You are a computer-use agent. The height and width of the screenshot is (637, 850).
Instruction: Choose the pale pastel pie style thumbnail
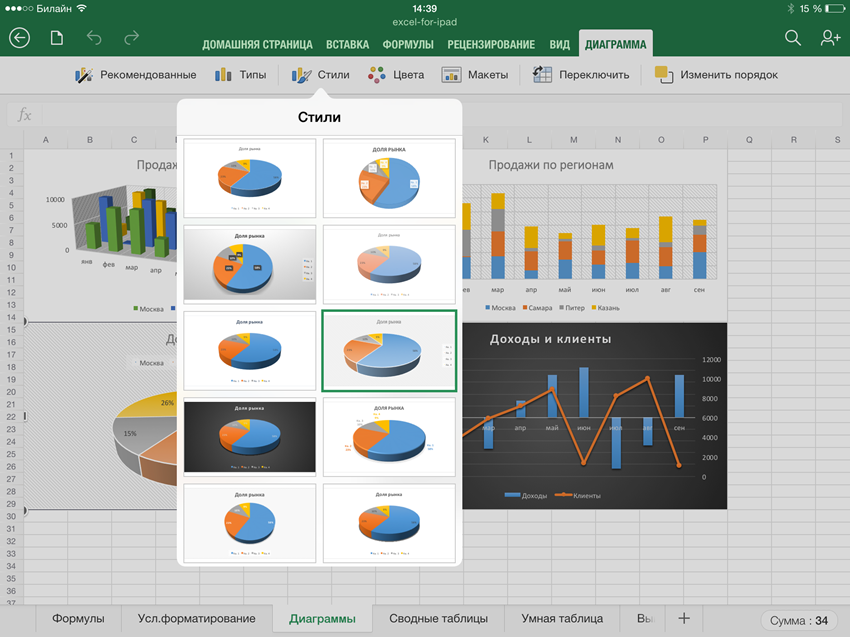click(x=389, y=264)
